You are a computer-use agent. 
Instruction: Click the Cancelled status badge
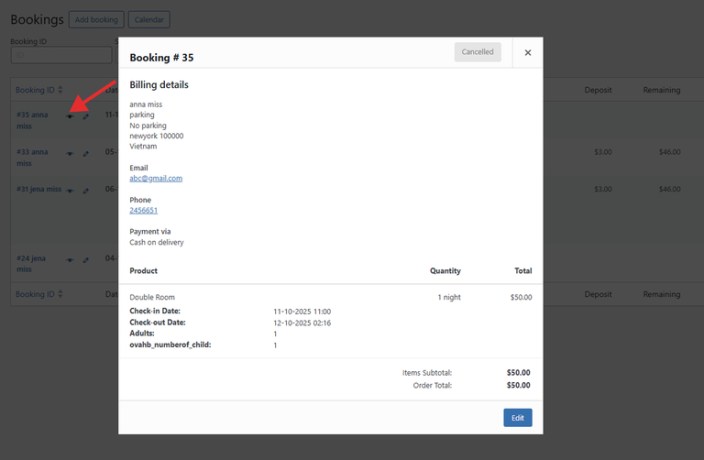point(477,52)
